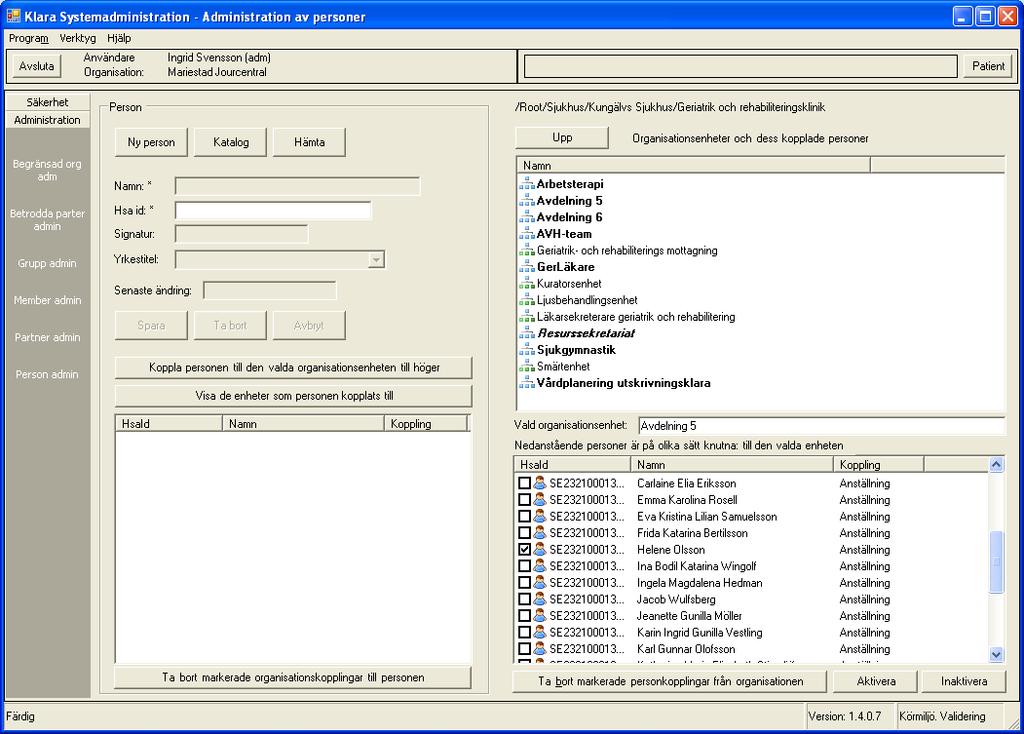Sort by the Koppling column in person list
This screenshot has width=1024, height=734.
pos(878,465)
